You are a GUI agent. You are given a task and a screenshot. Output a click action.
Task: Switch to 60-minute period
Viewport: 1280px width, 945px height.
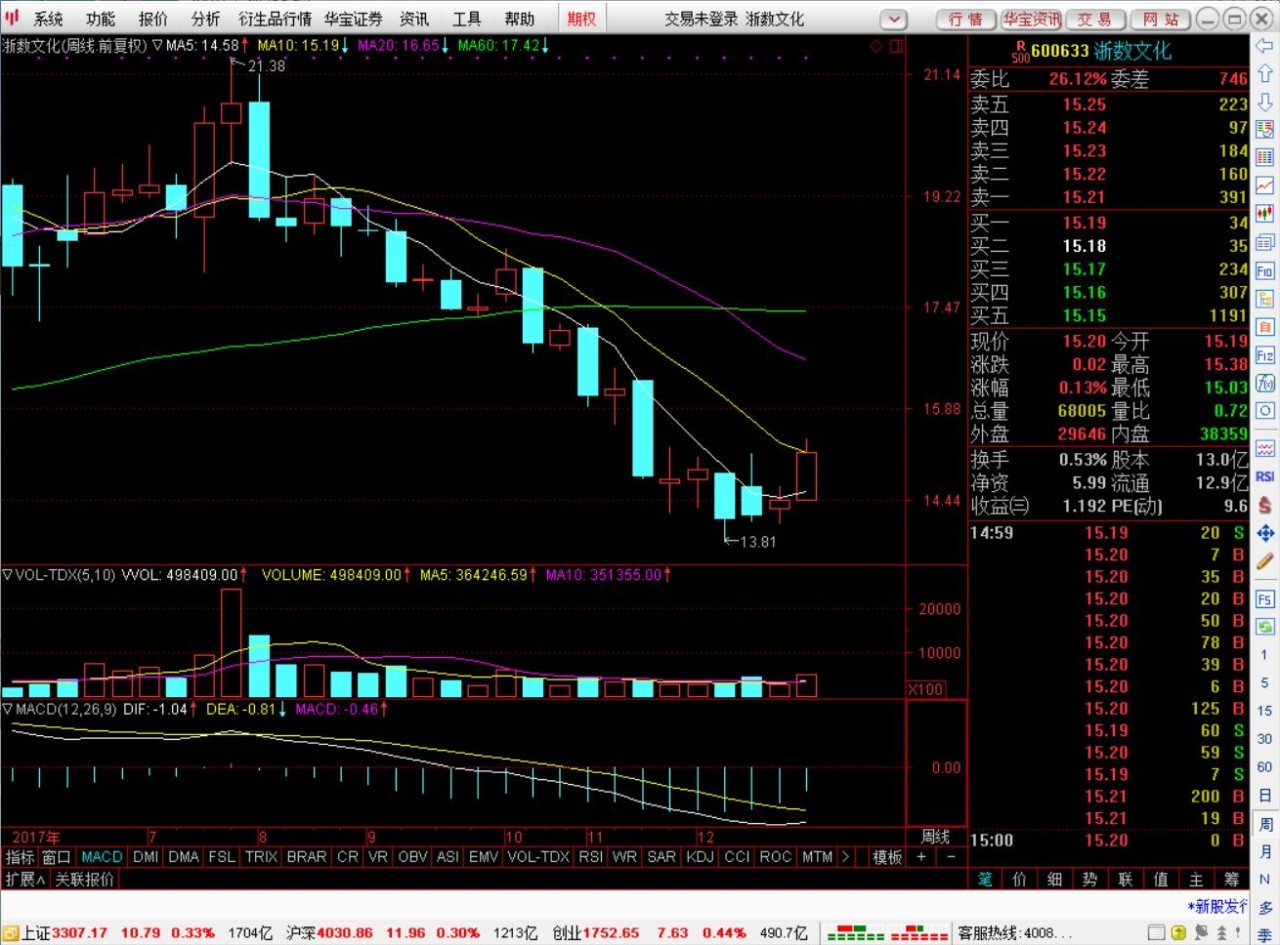(1265, 767)
